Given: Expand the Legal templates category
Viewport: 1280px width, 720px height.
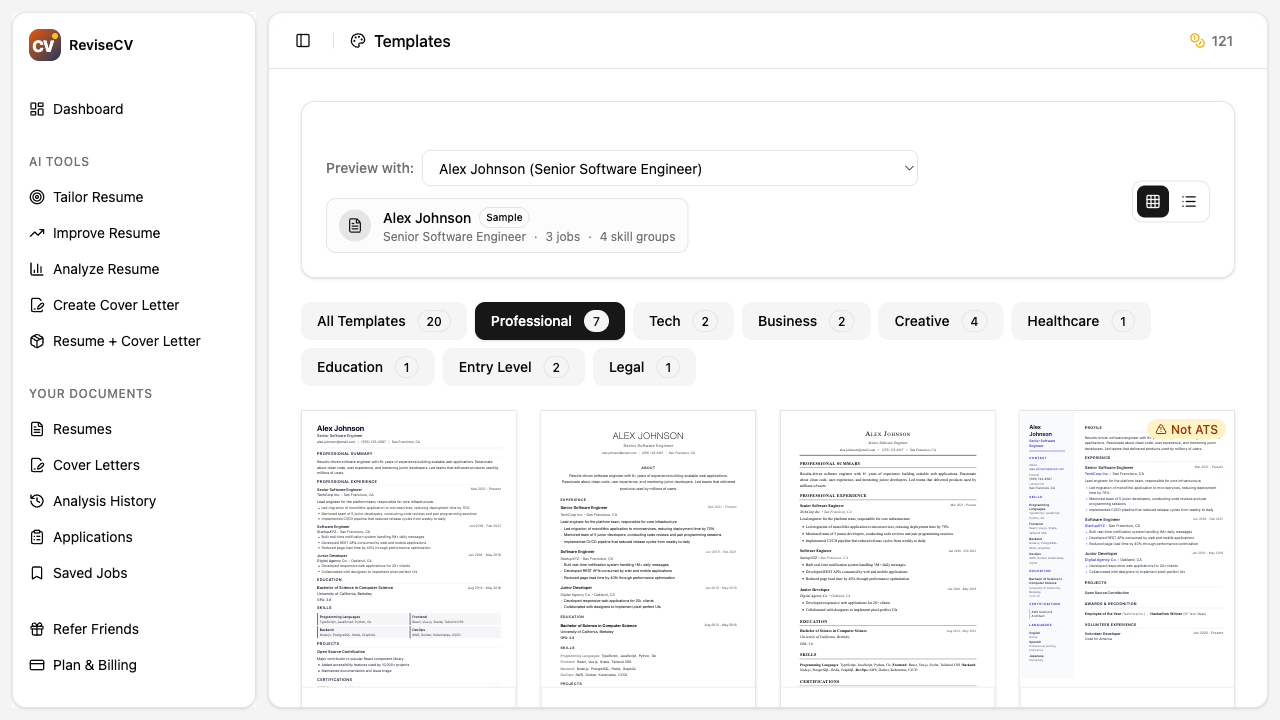Looking at the screenshot, I should (x=644, y=367).
